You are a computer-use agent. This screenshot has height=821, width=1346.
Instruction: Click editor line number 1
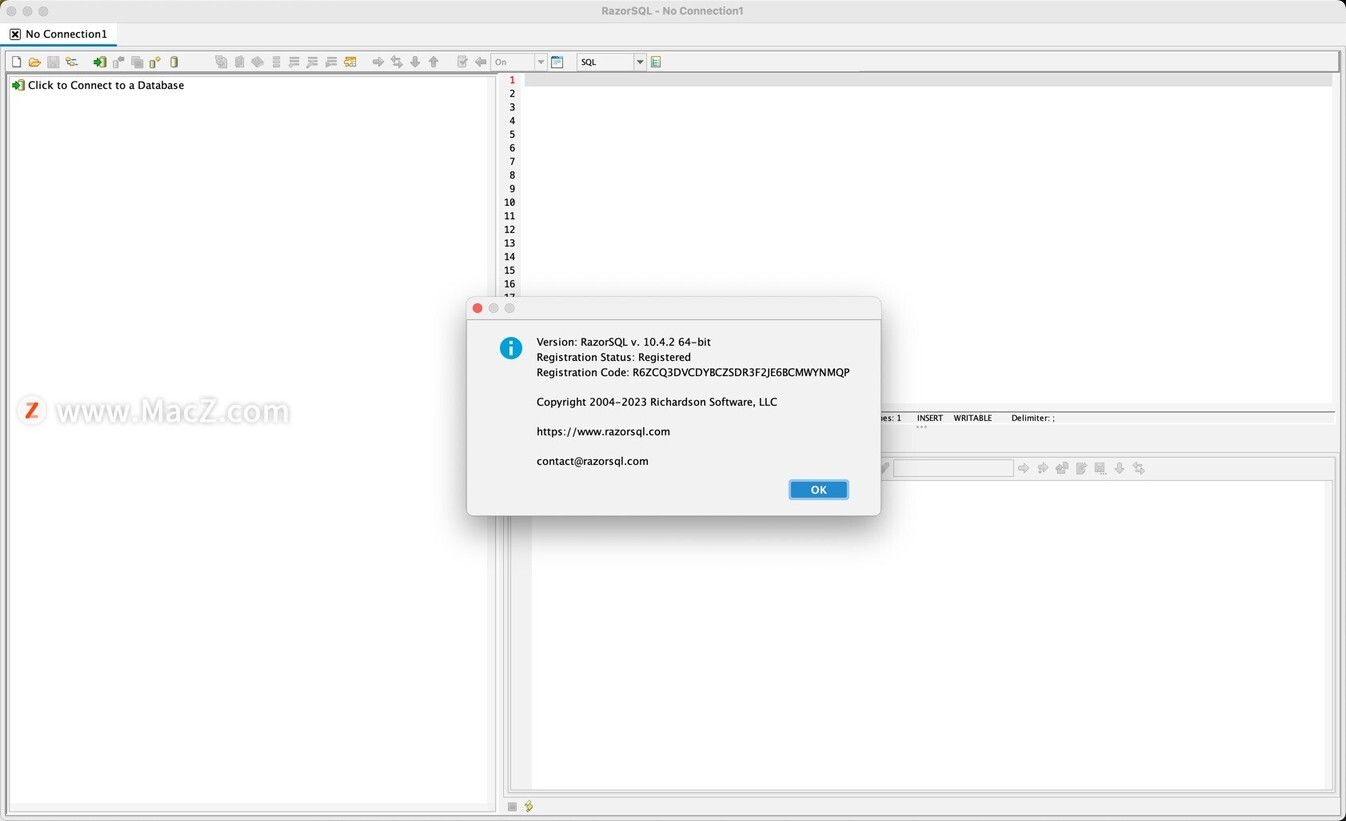[512, 80]
